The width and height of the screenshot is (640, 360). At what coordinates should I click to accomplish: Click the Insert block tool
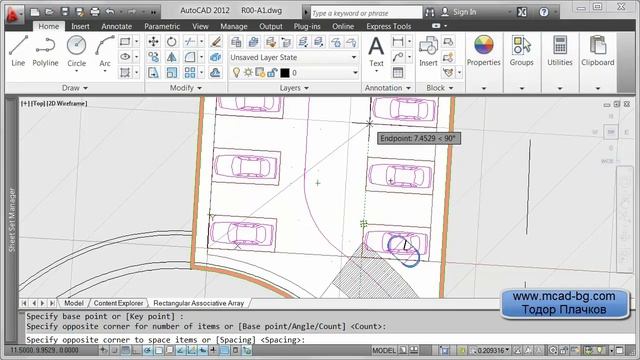428,51
